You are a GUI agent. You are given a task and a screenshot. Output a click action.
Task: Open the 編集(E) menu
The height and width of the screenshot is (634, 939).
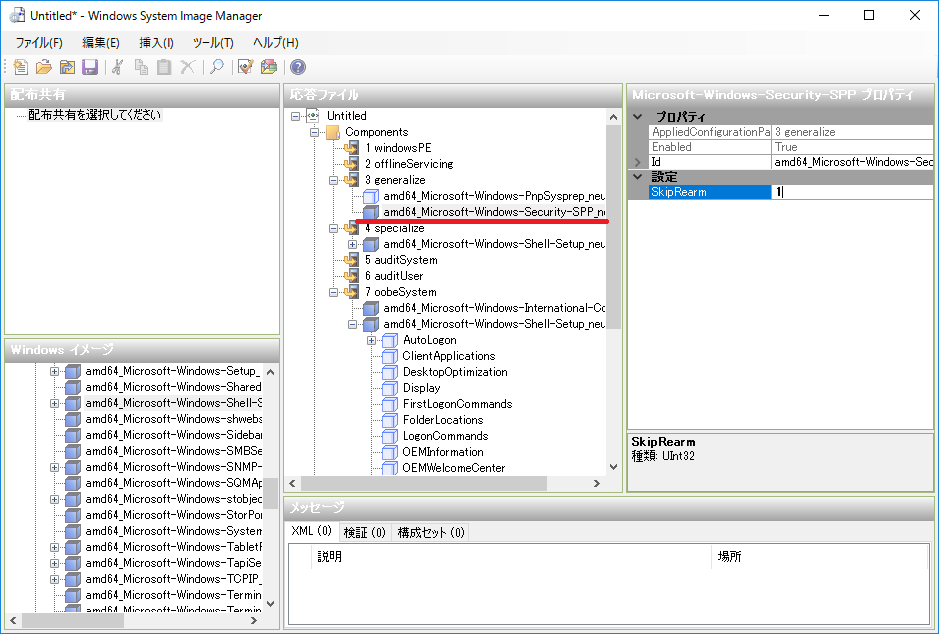[101, 43]
